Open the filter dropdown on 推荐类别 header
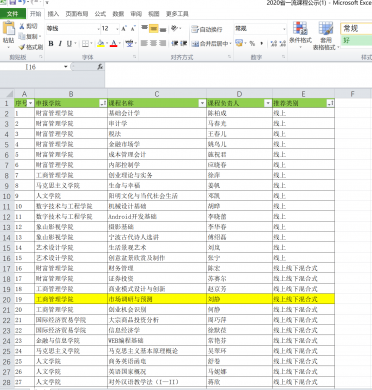Screen dimensions: 372x390 point(330,103)
